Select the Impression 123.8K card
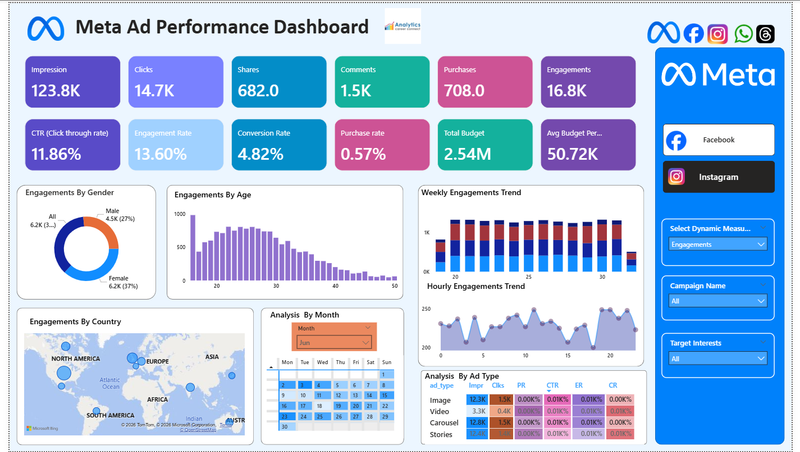 tap(72, 82)
